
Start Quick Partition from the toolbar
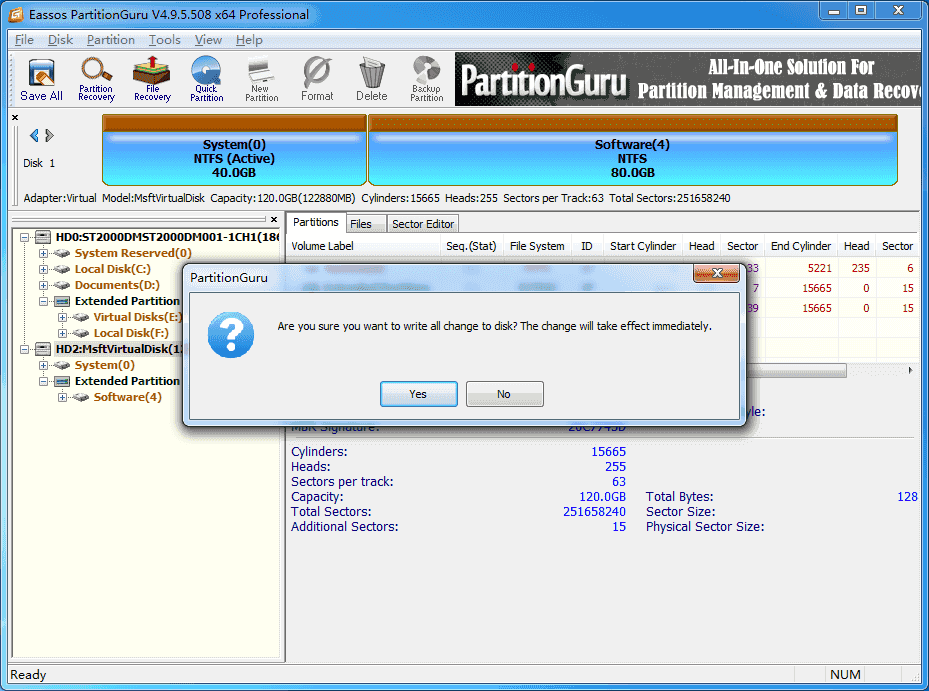(206, 79)
